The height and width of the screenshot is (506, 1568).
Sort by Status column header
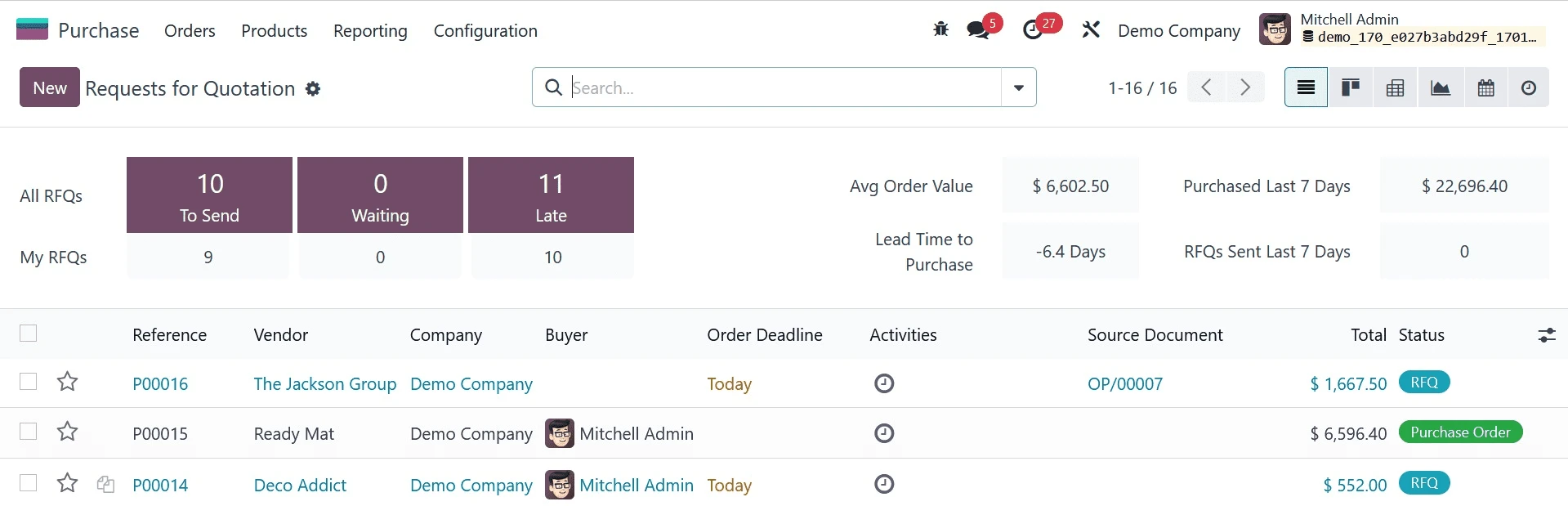pyautogui.click(x=1422, y=335)
